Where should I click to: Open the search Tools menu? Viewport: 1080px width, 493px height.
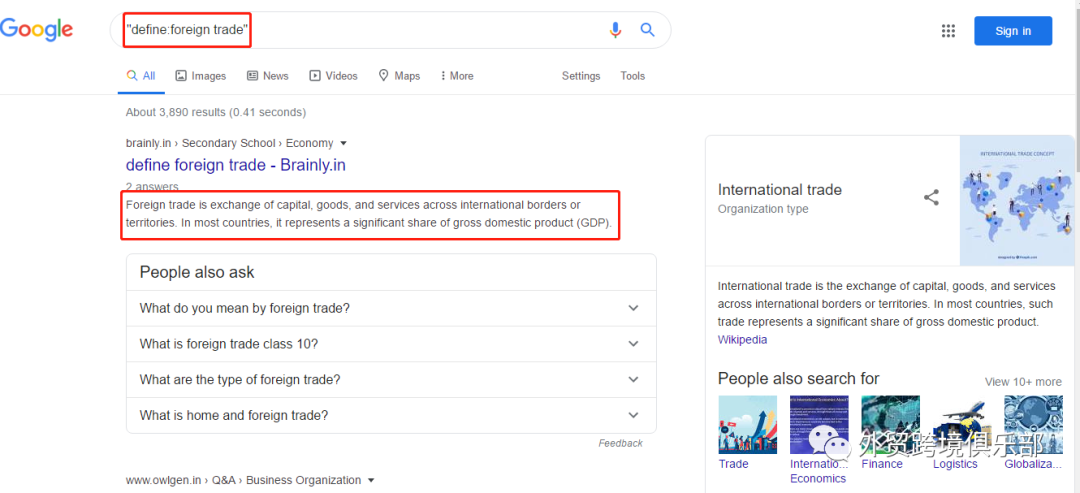[632, 76]
